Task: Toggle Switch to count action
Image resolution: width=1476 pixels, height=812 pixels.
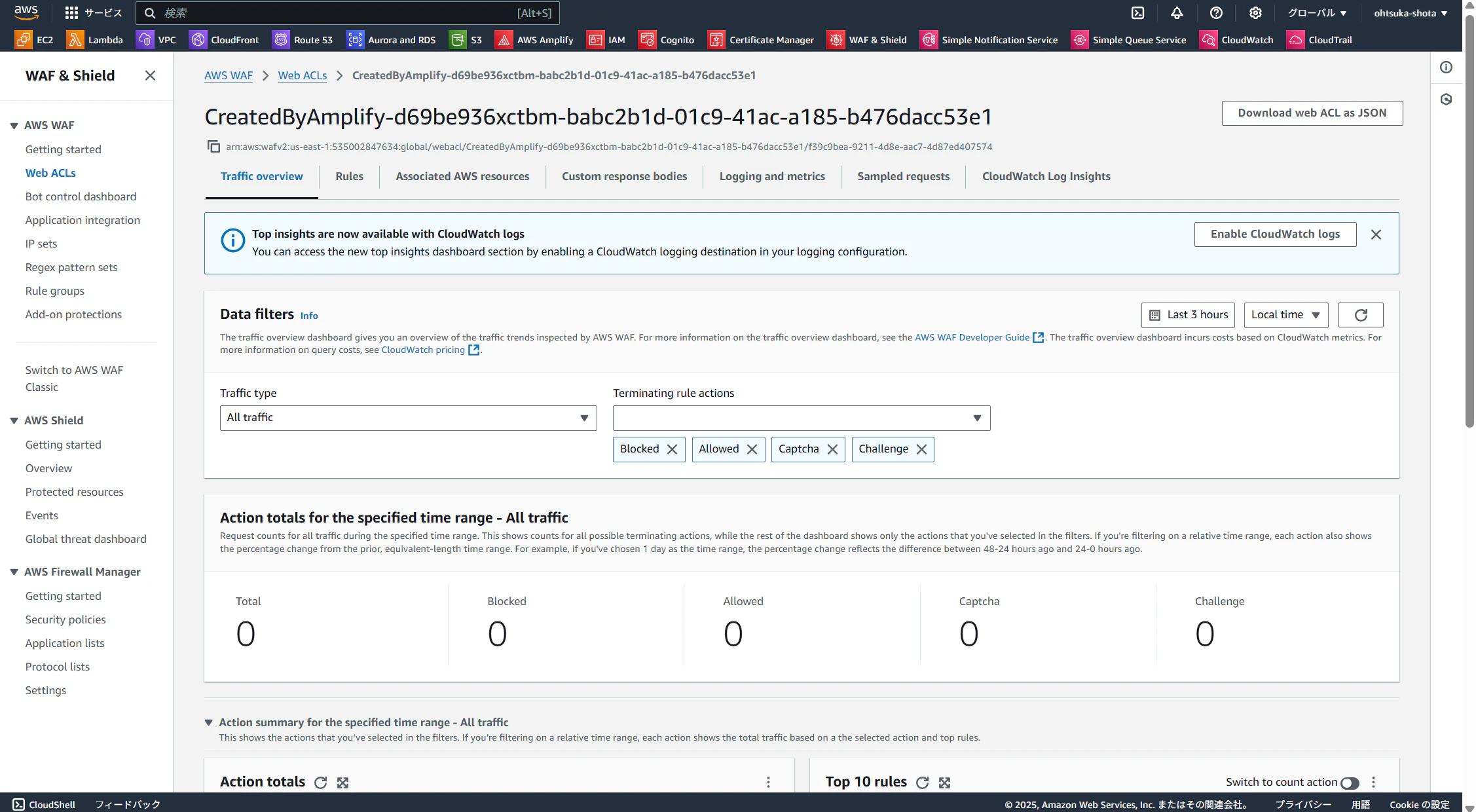Action: [x=1350, y=783]
